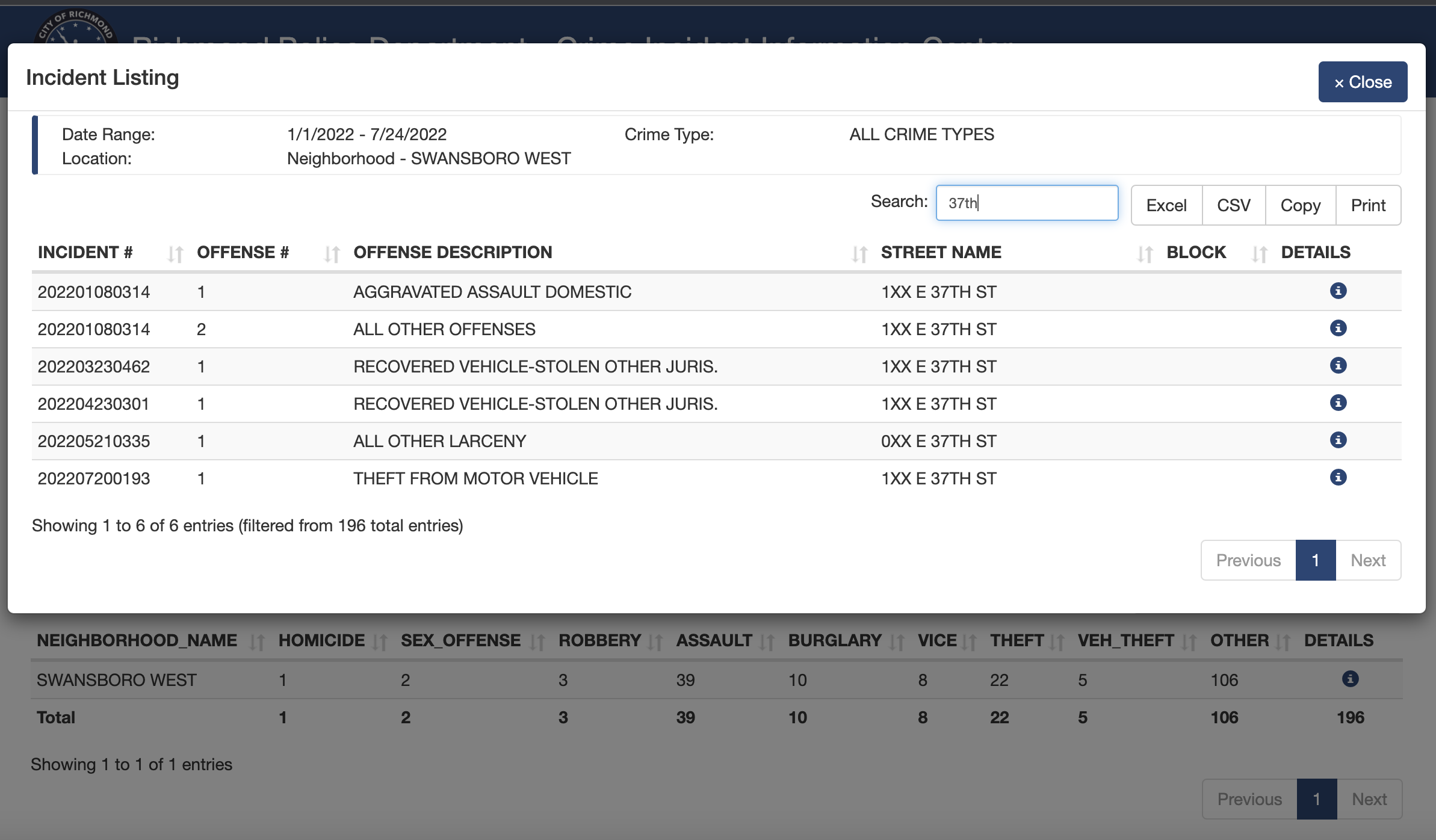This screenshot has height=840, width=1436.
Task: Sort by STREET NAME column arrows
Action: [1145, 254]
